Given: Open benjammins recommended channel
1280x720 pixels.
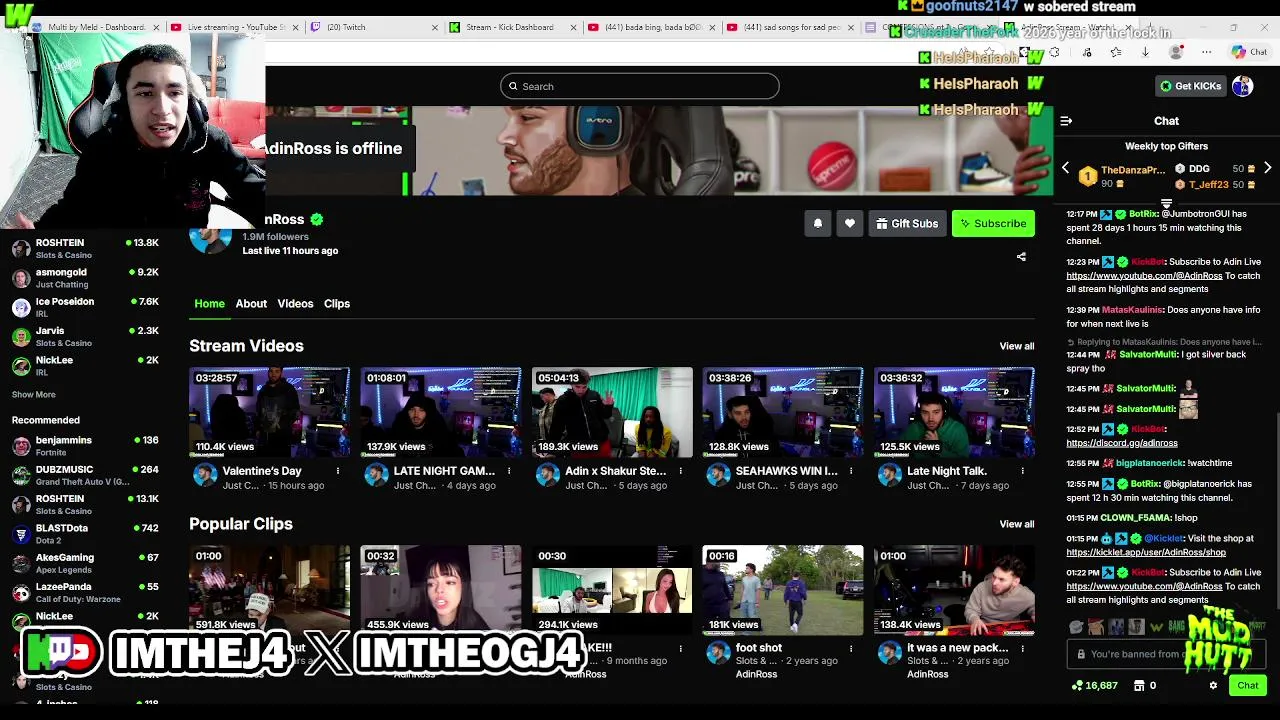Looking at the screenshot, I should pyautogui.click(x=85, y=446).
